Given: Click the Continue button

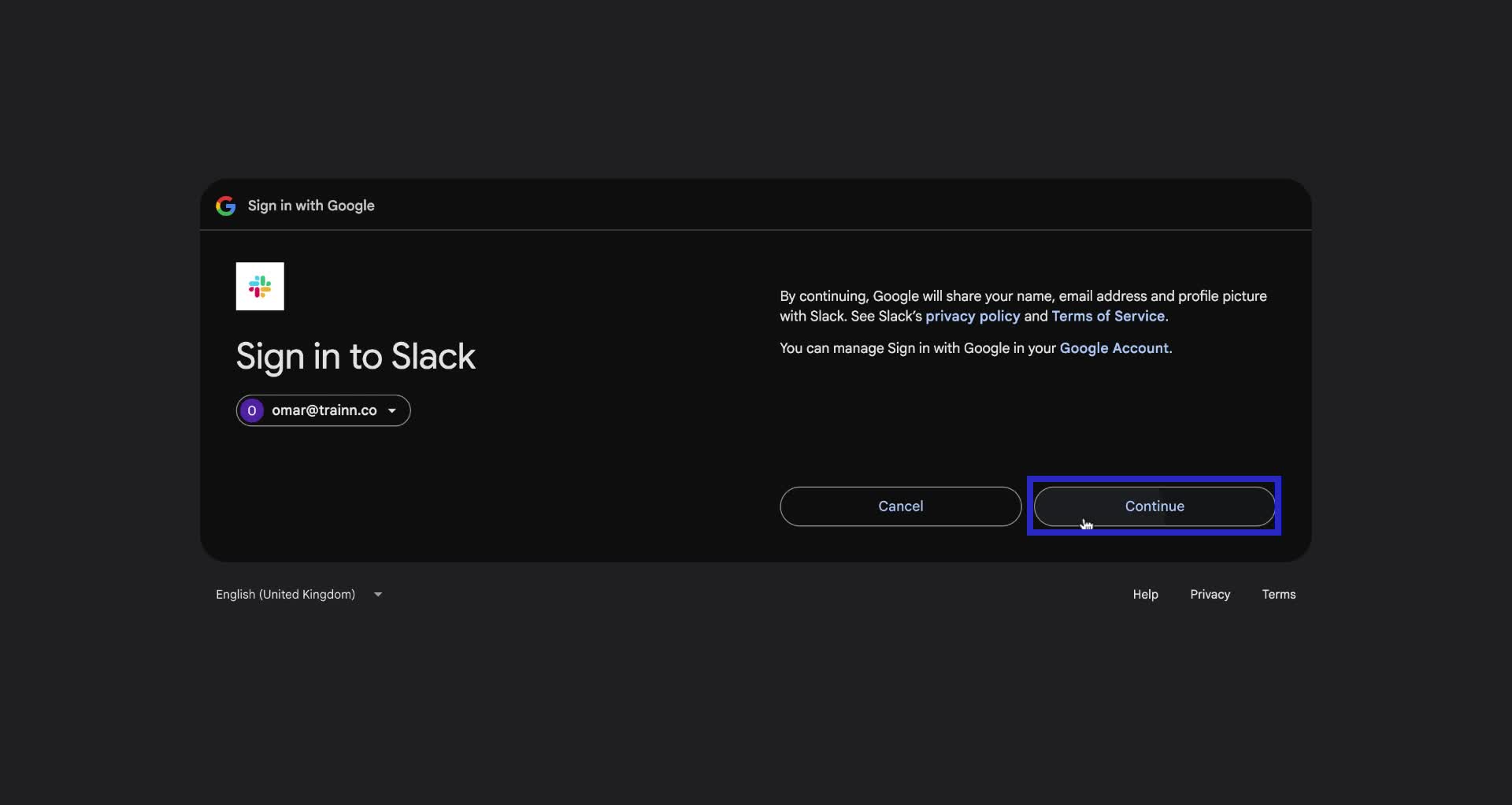Looking at the screenshot, I should (x=1154, y=506).
